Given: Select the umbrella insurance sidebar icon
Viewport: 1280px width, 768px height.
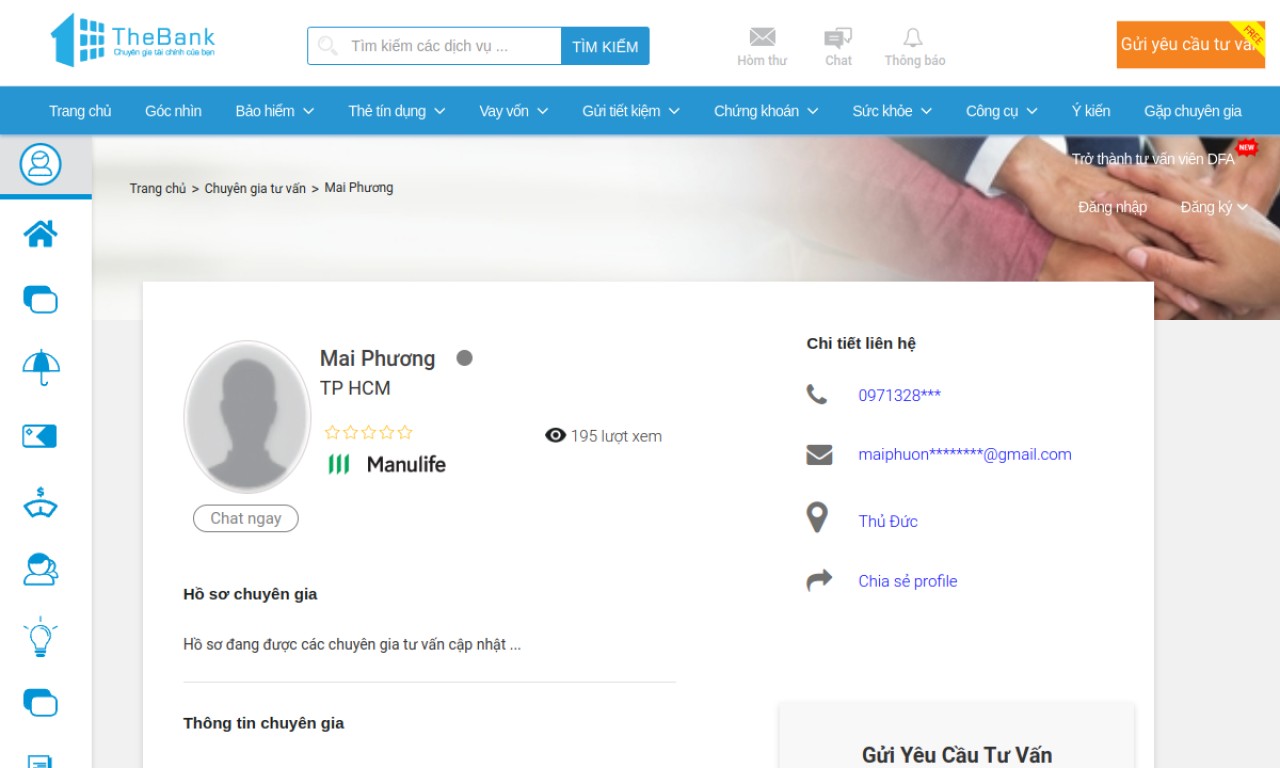Looking at the screenshot, I should click(x=41, y=367).
